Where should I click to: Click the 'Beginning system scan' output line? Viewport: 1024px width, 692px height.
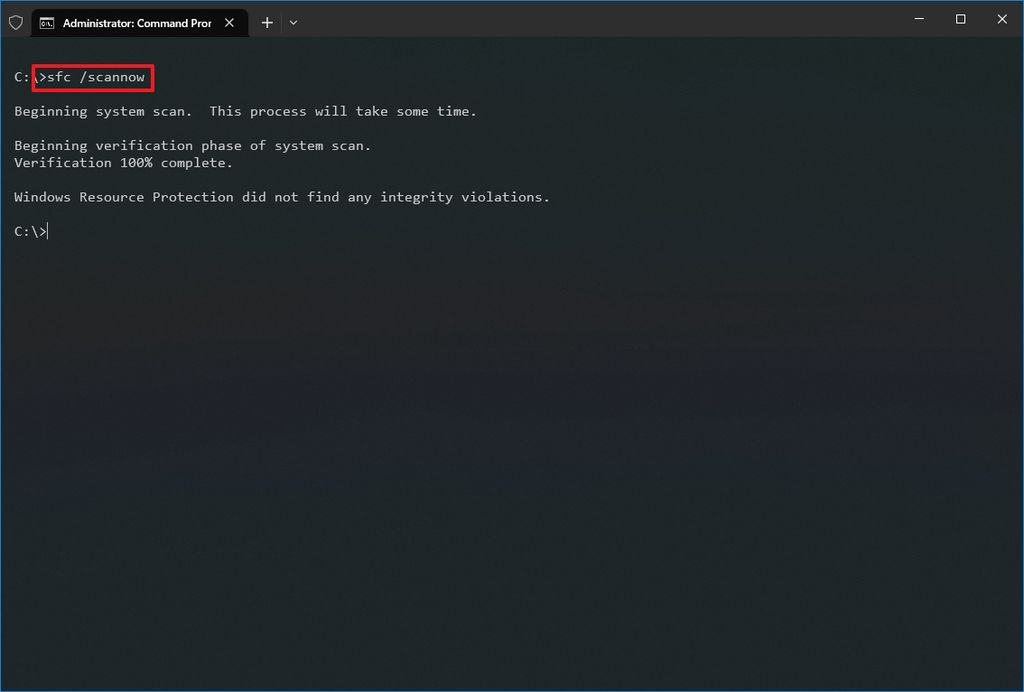pyautogui.click(x=244, y=111)
